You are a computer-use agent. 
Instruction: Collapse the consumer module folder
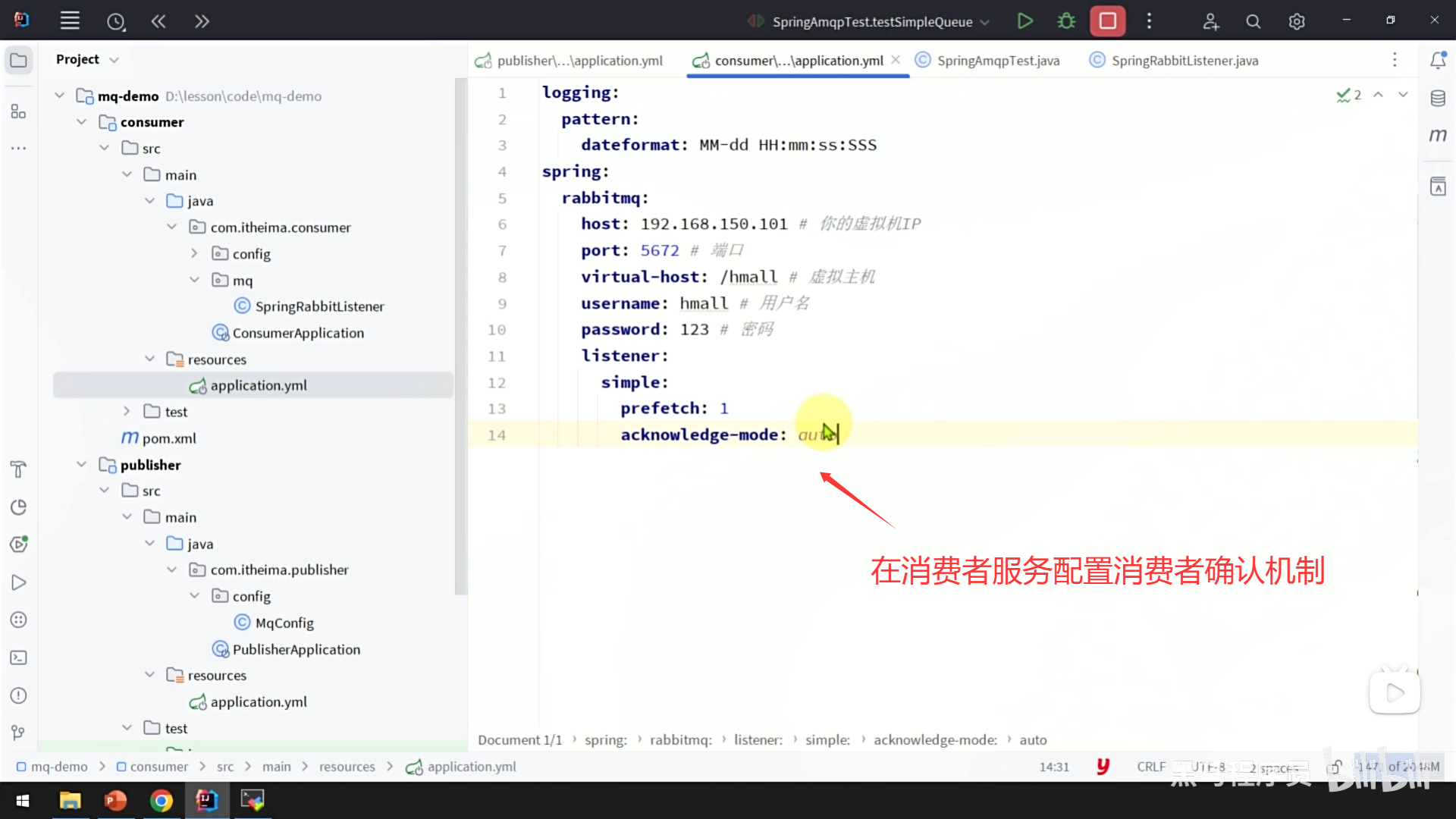(82, 122)
